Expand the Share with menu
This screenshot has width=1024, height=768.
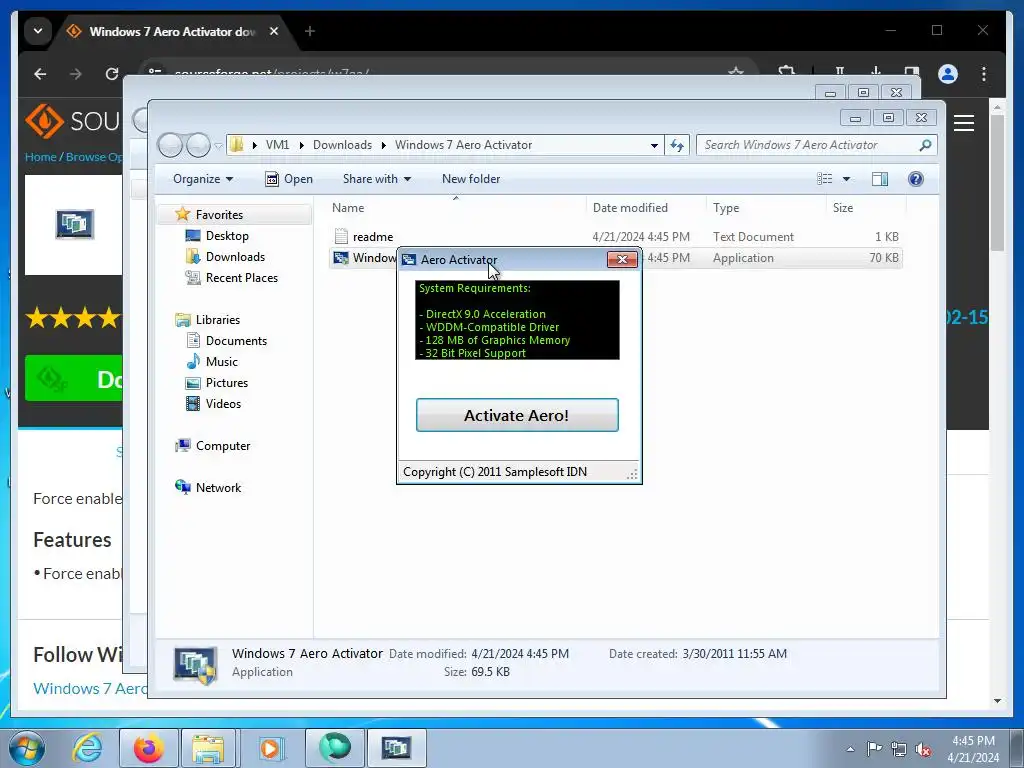(377, 179)
